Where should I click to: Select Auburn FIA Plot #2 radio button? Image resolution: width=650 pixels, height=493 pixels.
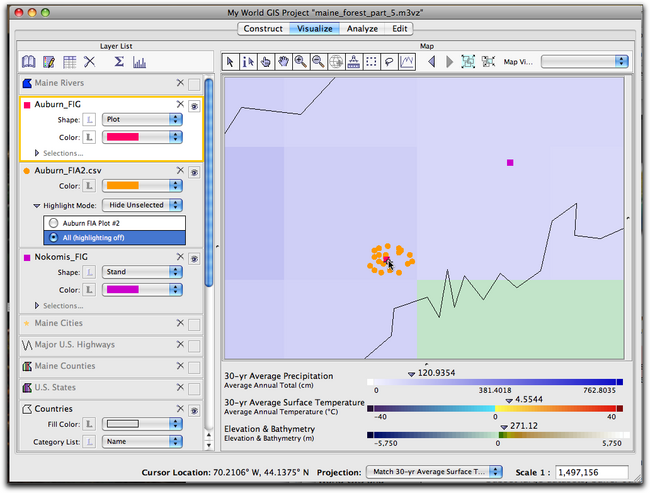pyautogui.click(x=53, y=223)
